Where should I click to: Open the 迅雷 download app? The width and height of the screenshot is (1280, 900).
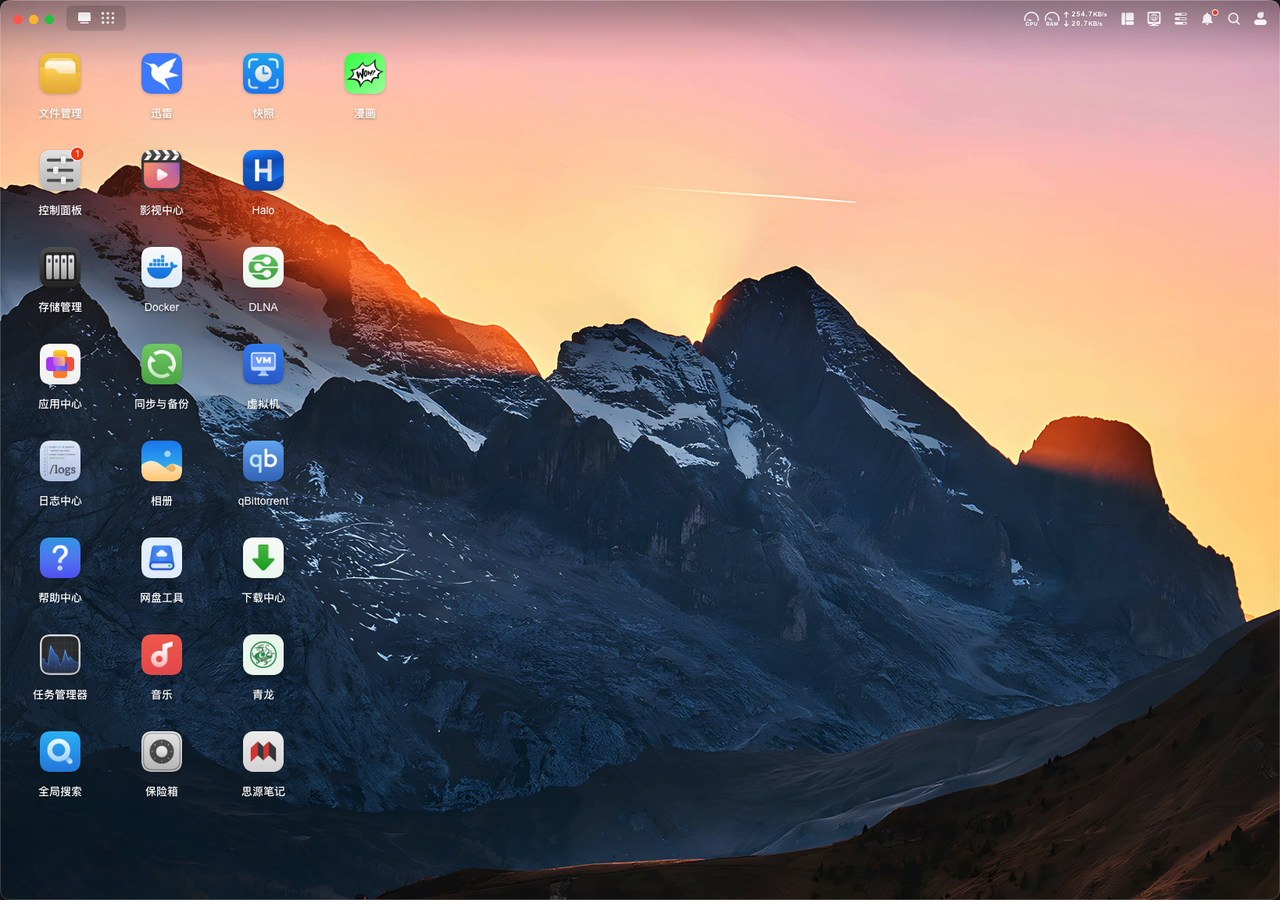point(161,74)
